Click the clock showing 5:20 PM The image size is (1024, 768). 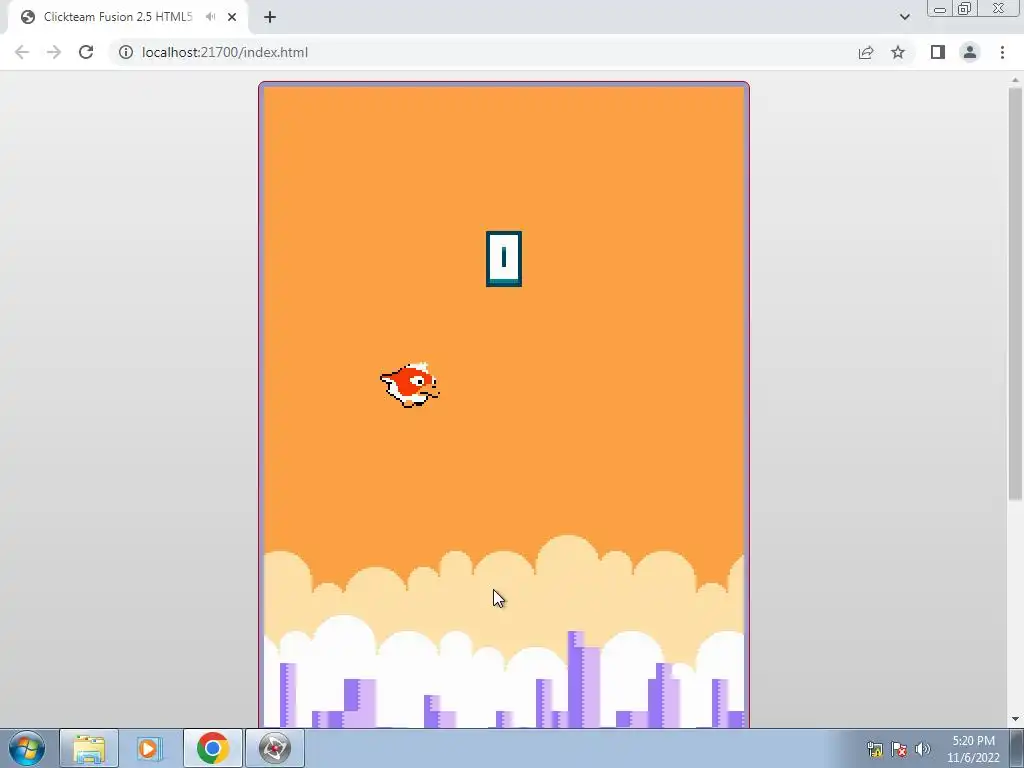(974, 749)
